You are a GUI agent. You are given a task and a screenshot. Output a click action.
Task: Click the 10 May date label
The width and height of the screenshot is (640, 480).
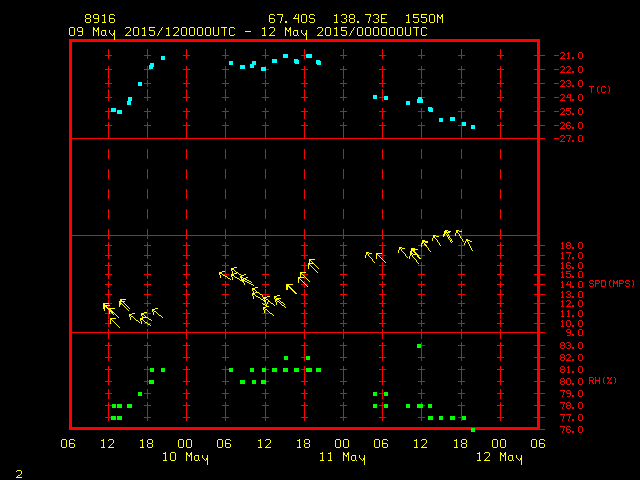(186, 457)
